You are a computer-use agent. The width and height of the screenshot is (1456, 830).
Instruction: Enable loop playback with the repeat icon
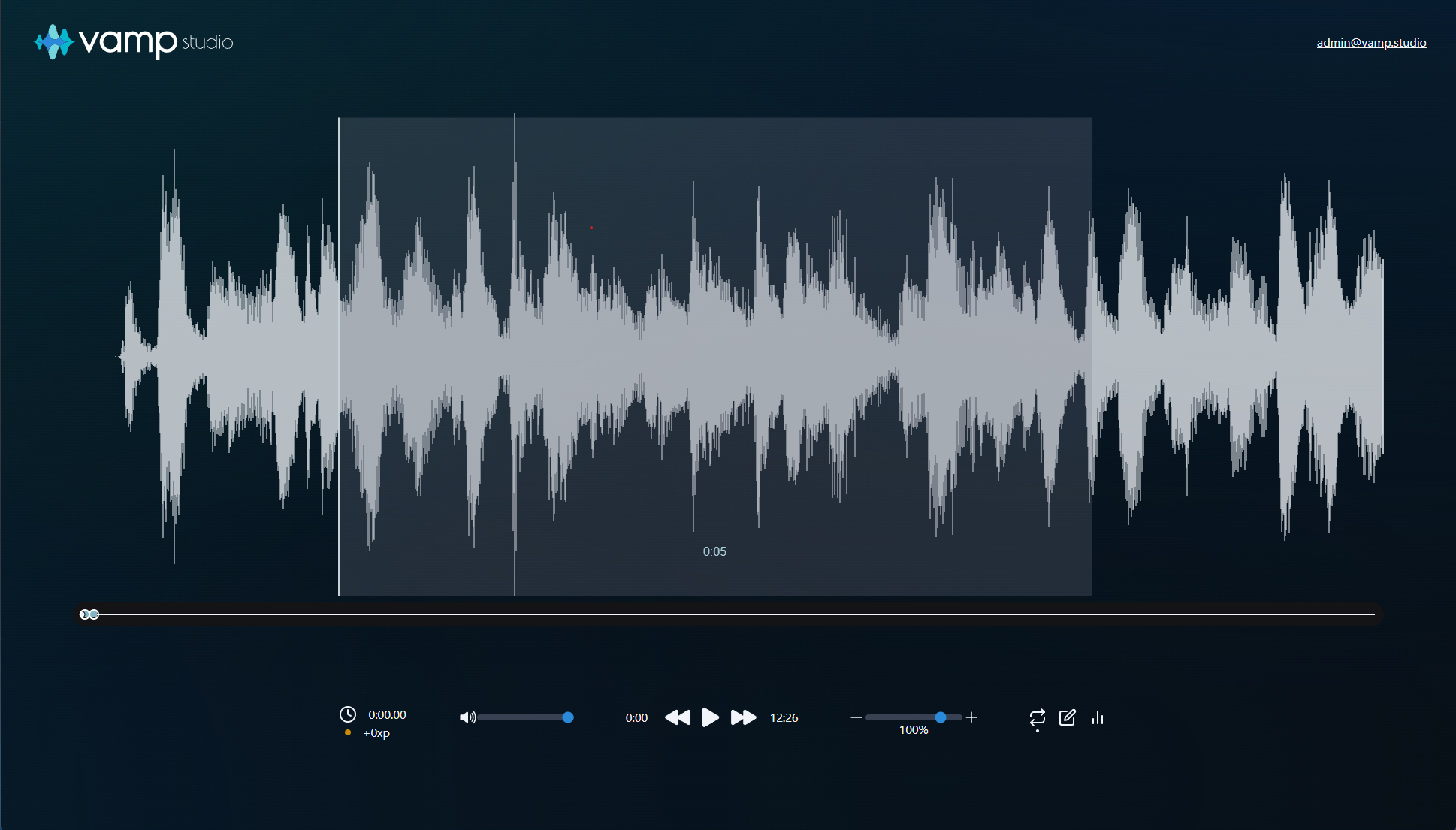pyautogui.click(x=1037, y=717)
